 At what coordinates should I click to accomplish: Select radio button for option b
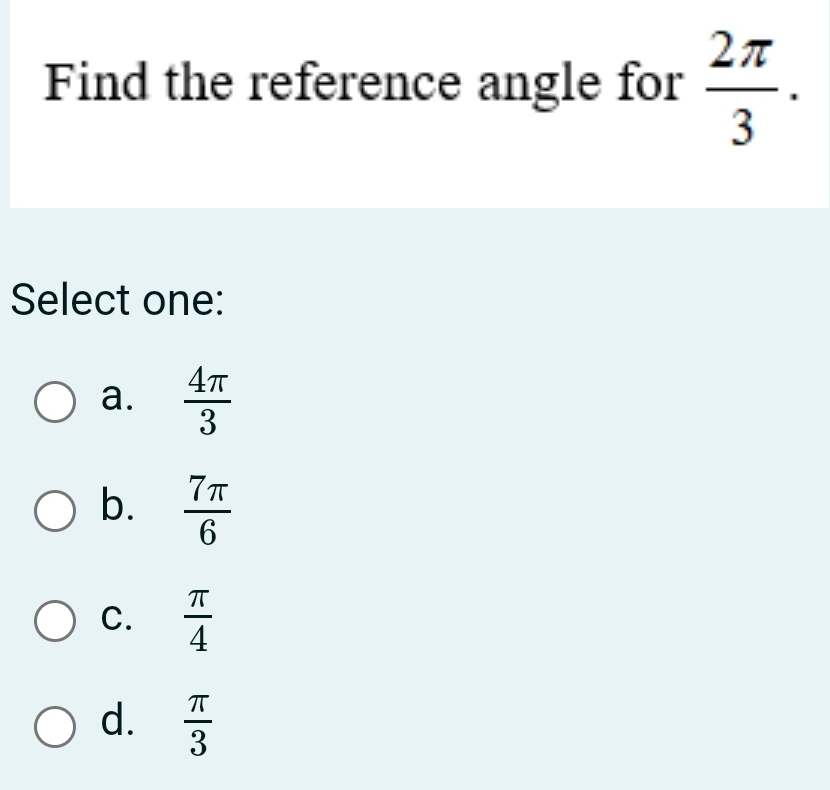pyautogui.click(x=54, y=510)
